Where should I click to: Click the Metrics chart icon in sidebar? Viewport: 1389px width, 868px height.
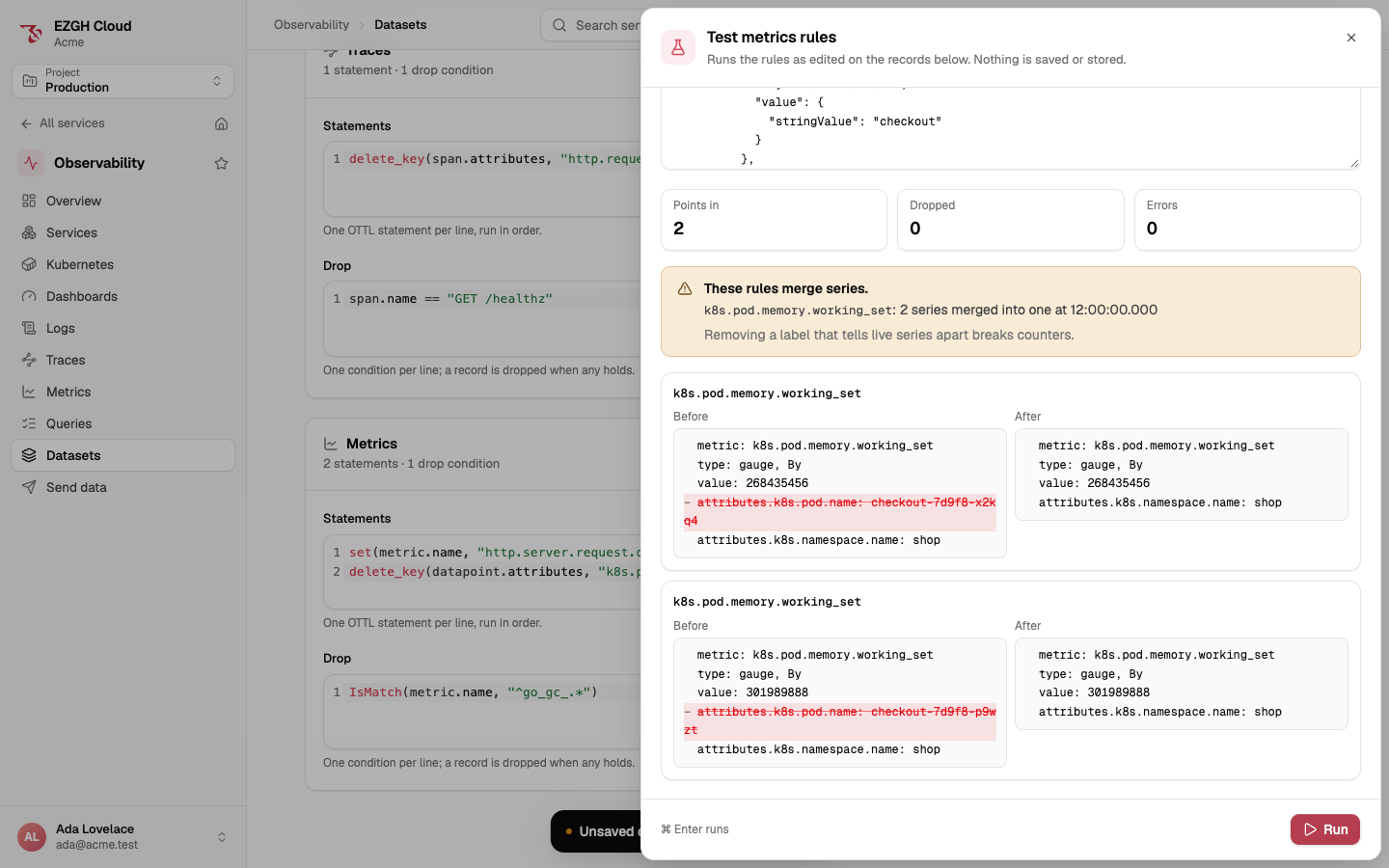pyautogui.click(x=29, y=392)
